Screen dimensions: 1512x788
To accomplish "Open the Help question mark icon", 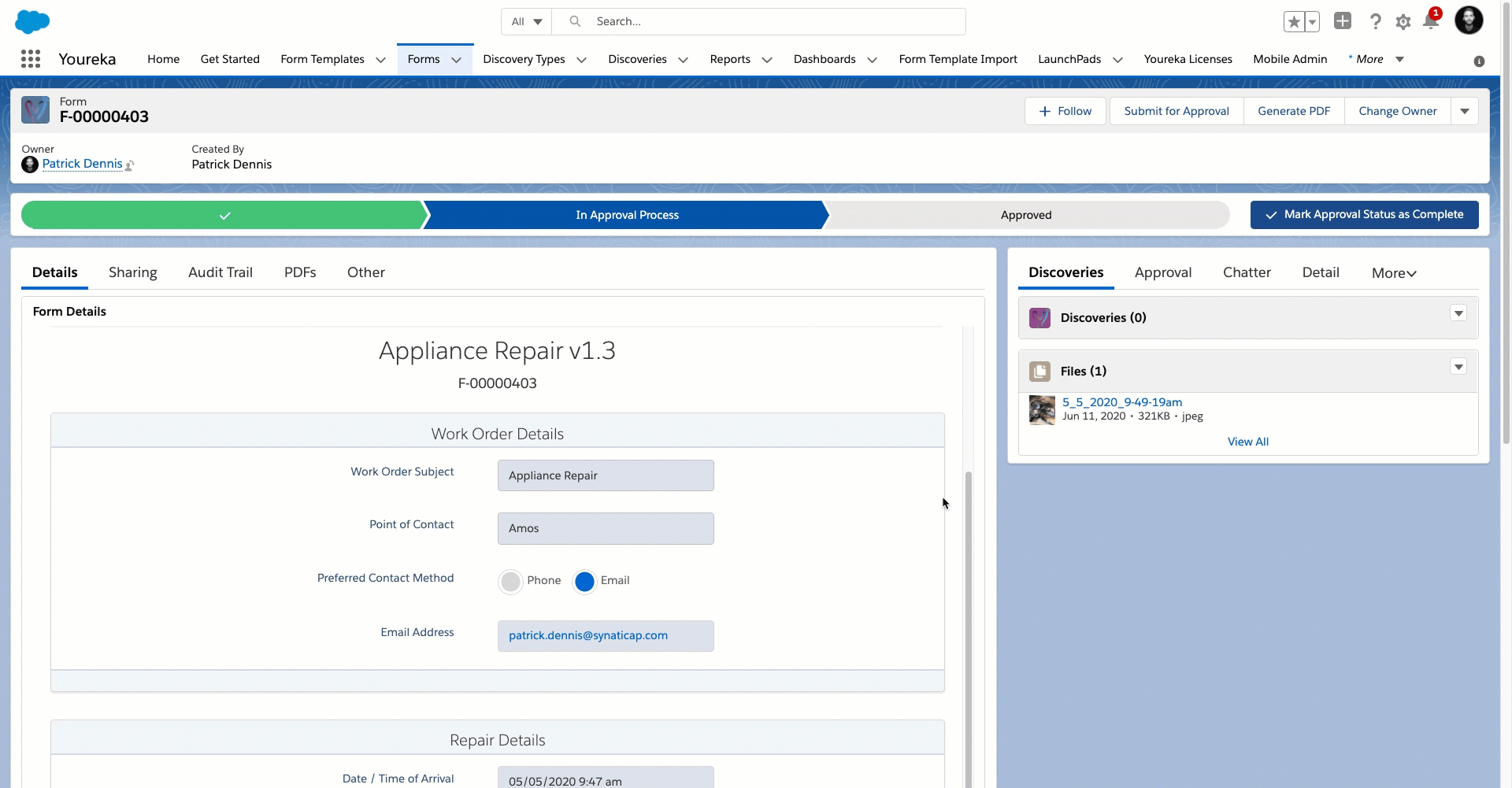I will click(x=1375, y=22).
